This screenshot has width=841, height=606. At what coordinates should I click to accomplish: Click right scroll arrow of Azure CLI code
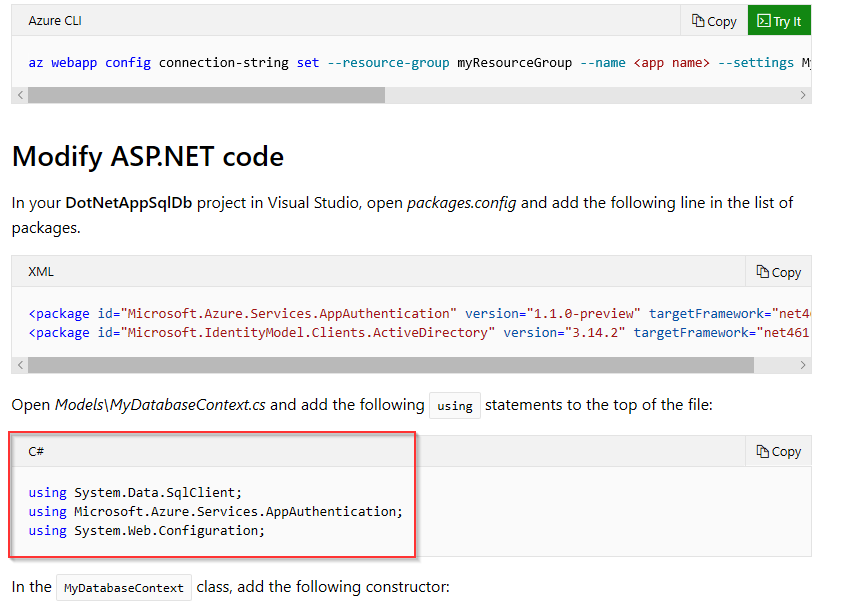(x=803, y=95)
